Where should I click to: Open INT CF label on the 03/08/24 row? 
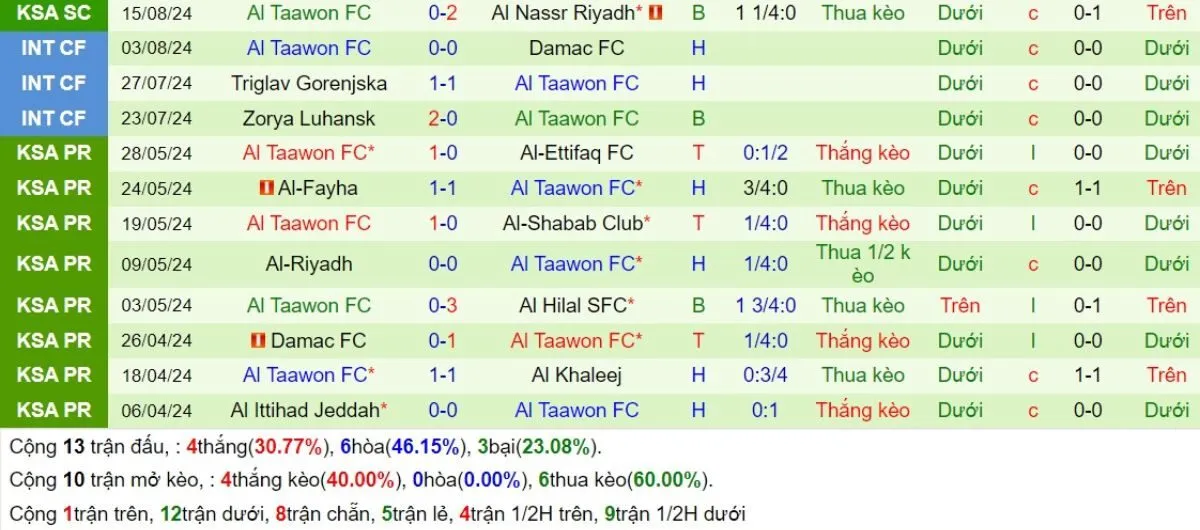[54, 48]
